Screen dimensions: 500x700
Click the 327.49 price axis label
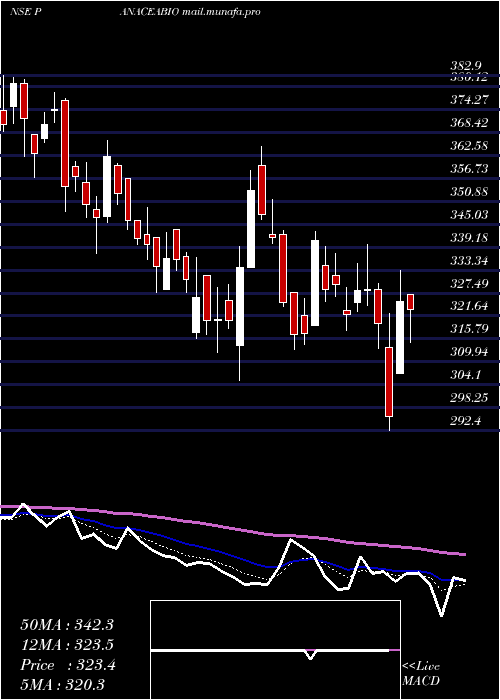pos(469,283)
